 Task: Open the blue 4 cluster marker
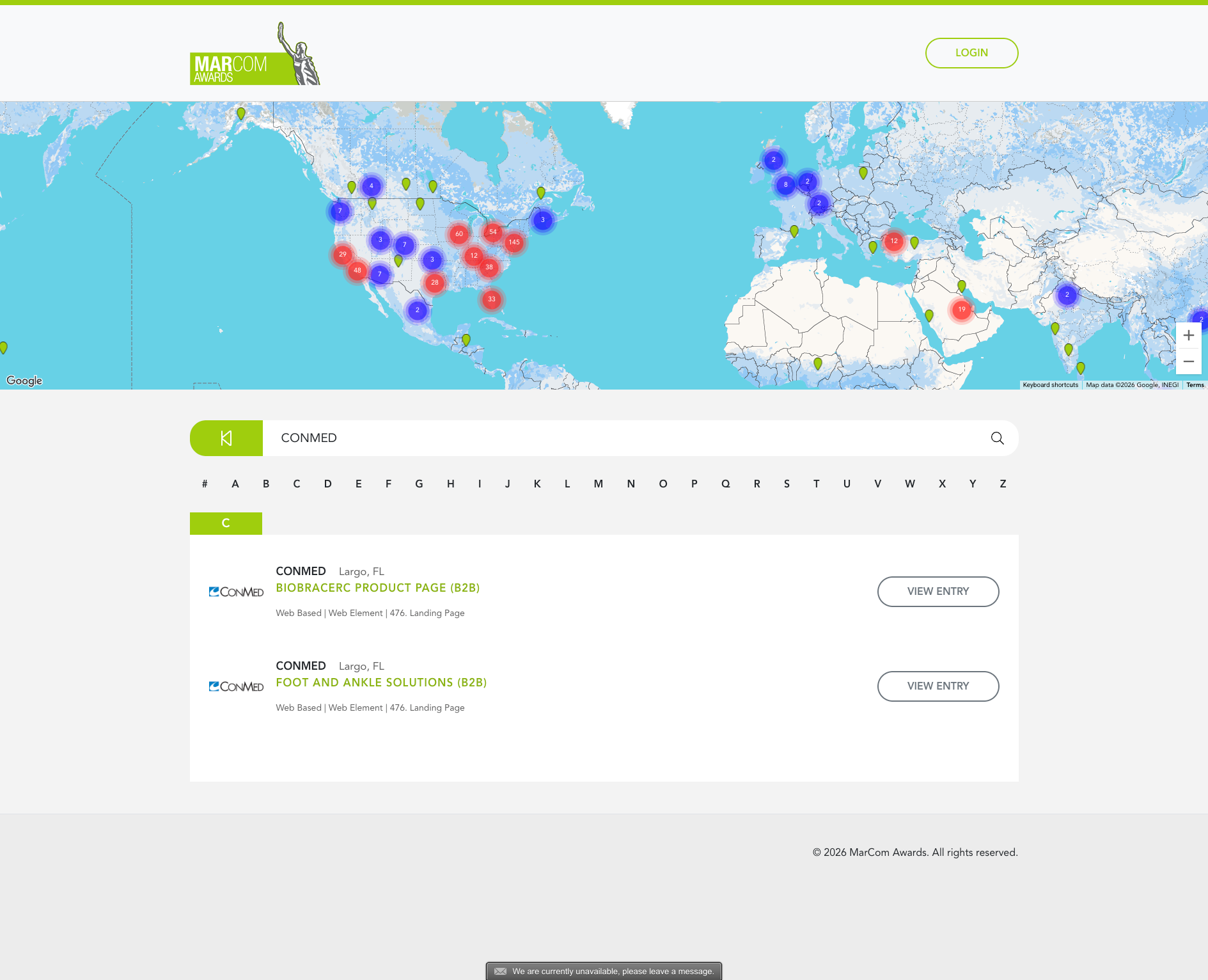pos(372,186)
